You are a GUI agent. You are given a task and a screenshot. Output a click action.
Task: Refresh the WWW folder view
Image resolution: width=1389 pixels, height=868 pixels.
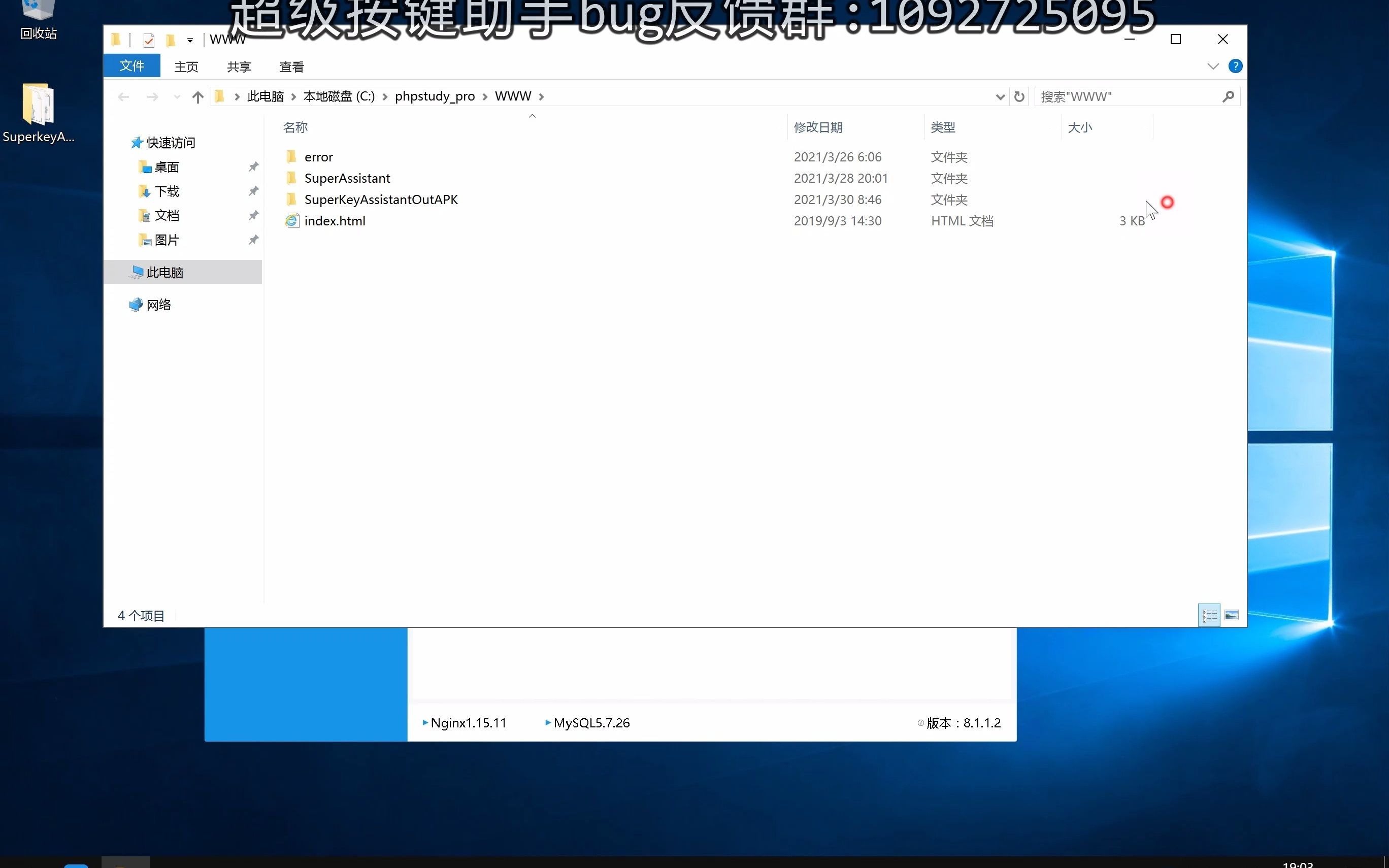coord(1019,96)
